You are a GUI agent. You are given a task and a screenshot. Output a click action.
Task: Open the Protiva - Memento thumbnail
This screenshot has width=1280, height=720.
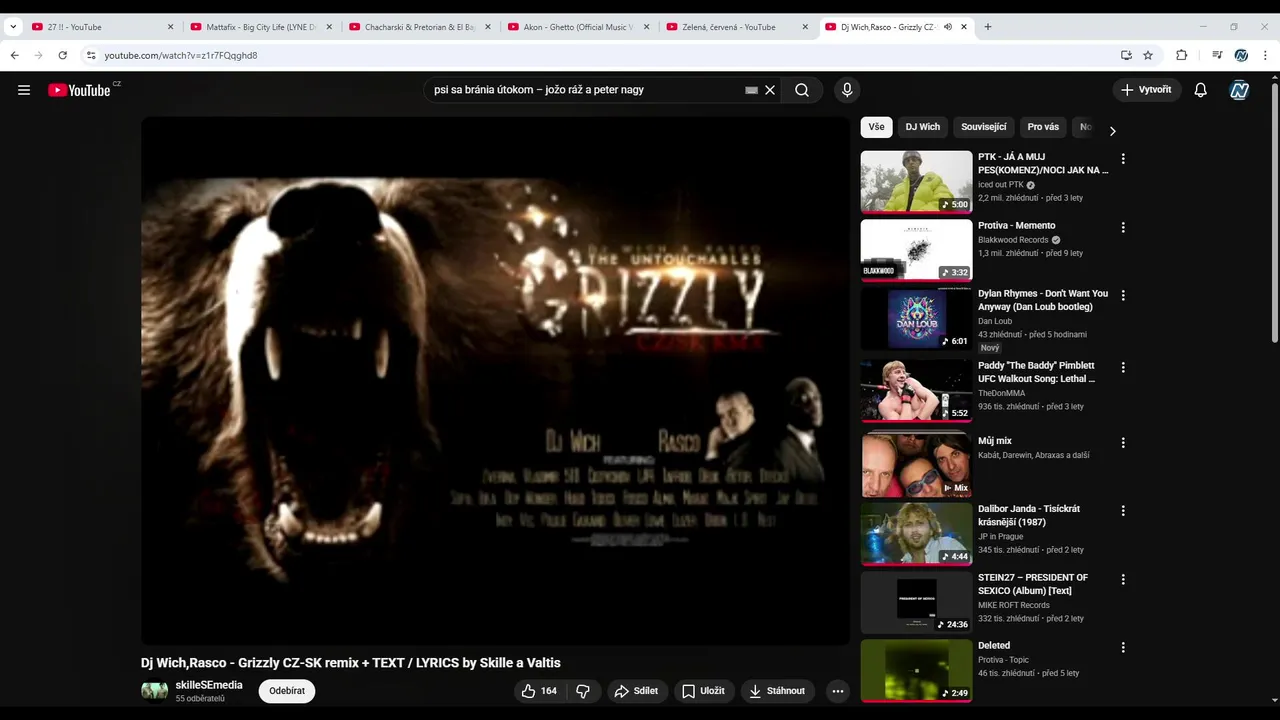click(916, 250)
